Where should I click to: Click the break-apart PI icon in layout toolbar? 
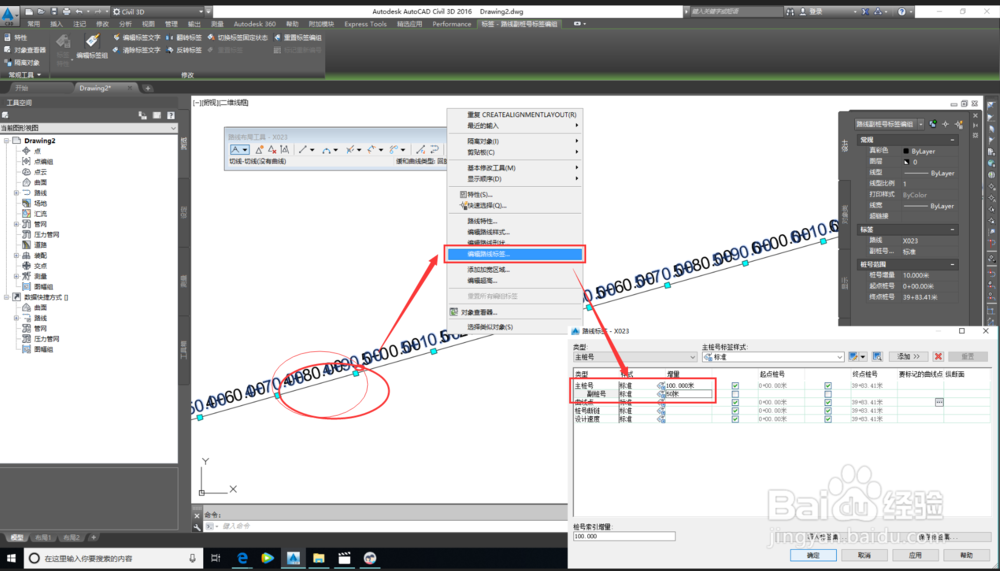284,150
